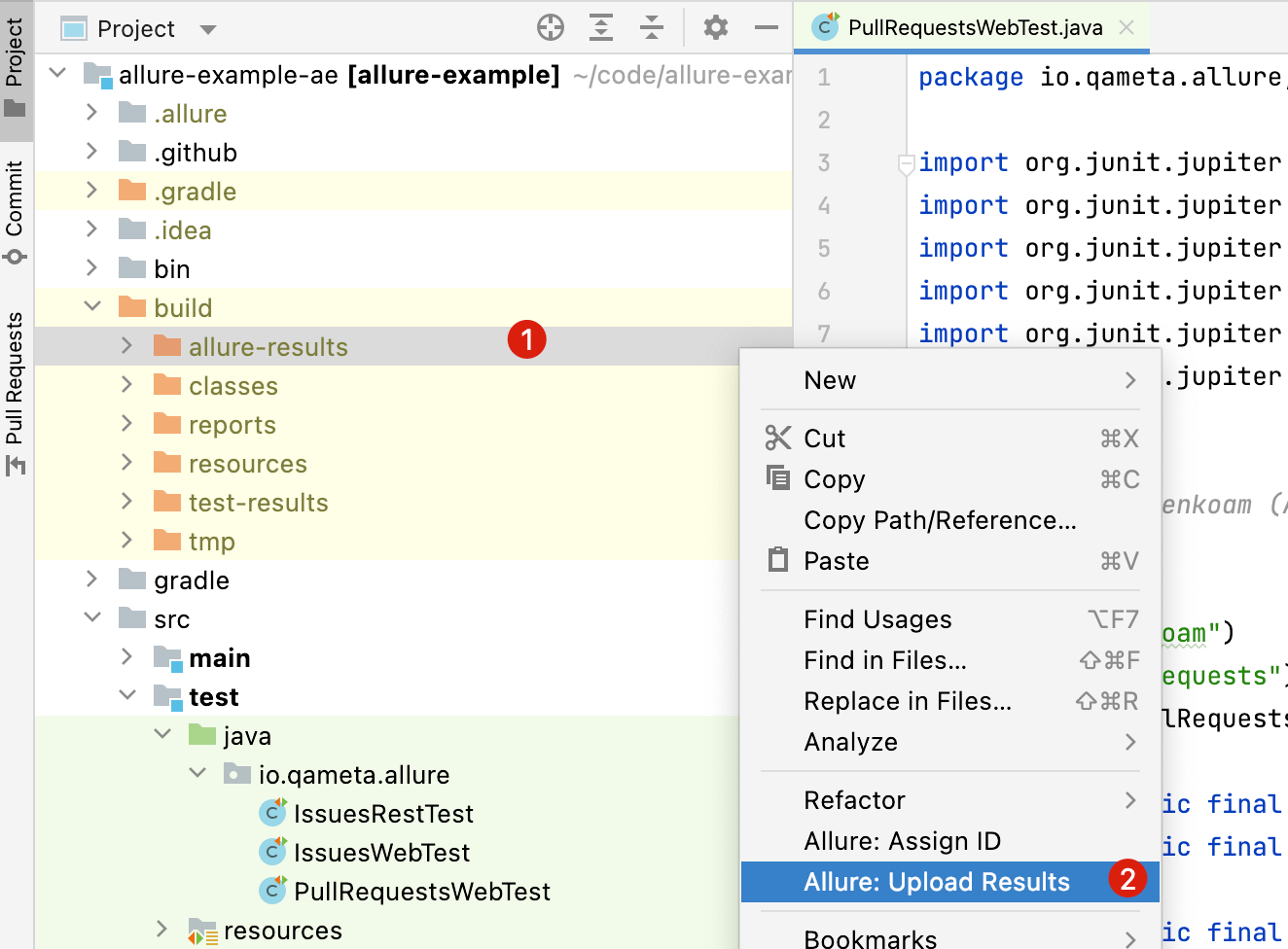
Task: Hide the Project panel with minus icon
Action: pos(767,28)
